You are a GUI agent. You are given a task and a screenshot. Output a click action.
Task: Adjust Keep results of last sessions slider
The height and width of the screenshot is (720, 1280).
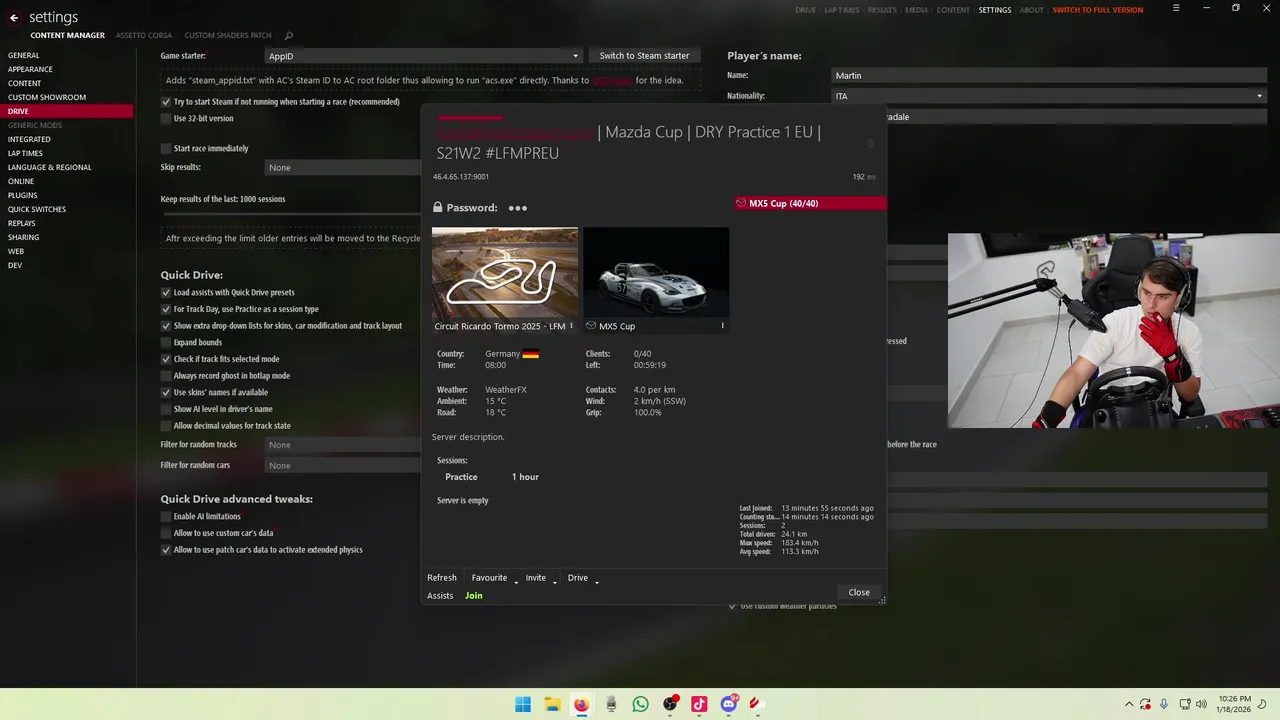coord(290,213)
